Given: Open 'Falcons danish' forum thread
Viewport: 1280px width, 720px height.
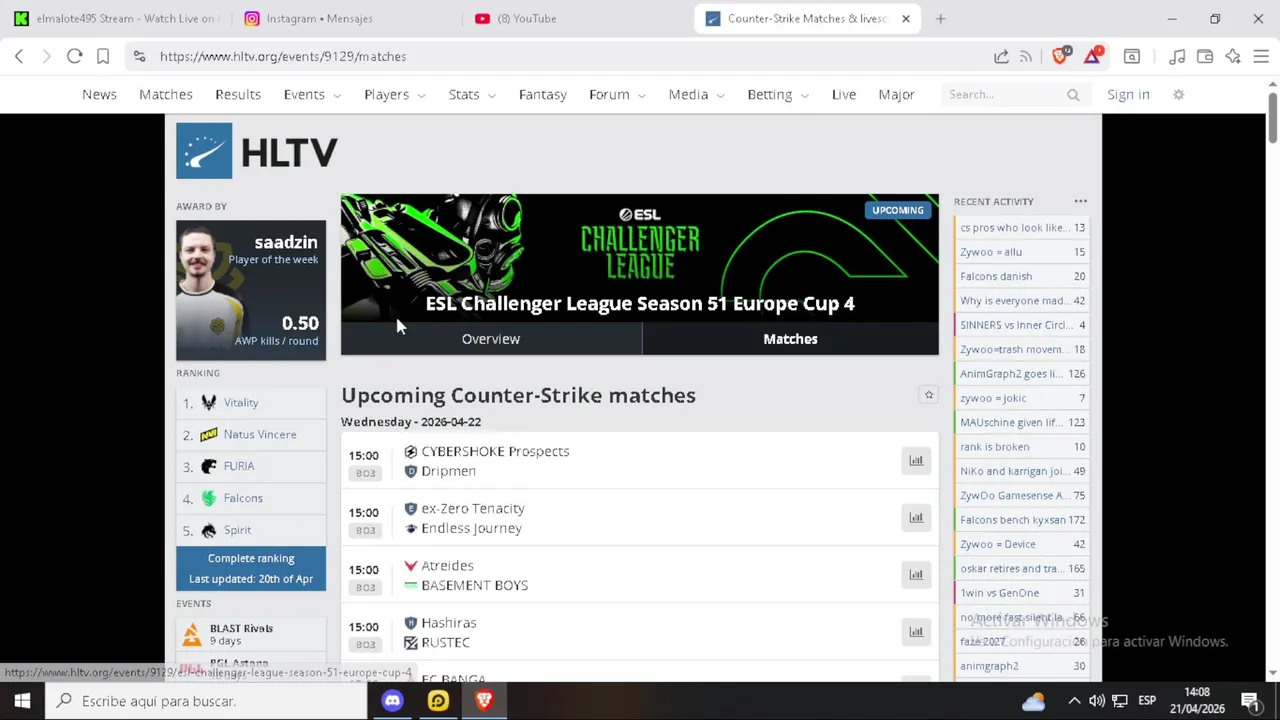Looking at the screenshot, I should click(996, 276).
